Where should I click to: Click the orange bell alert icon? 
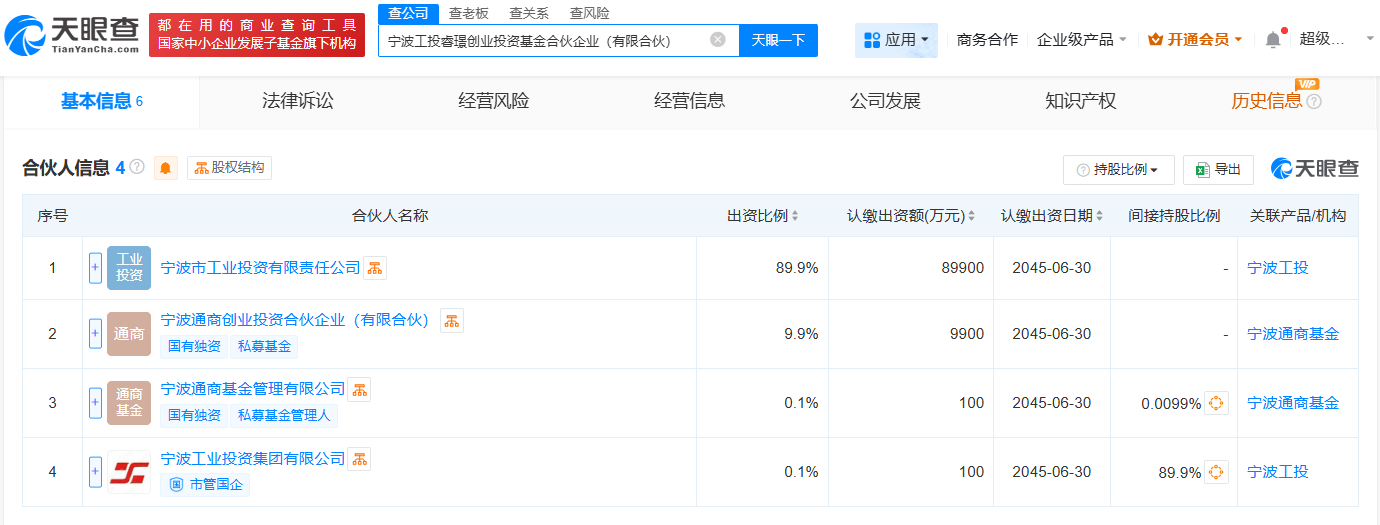point(166,168)
